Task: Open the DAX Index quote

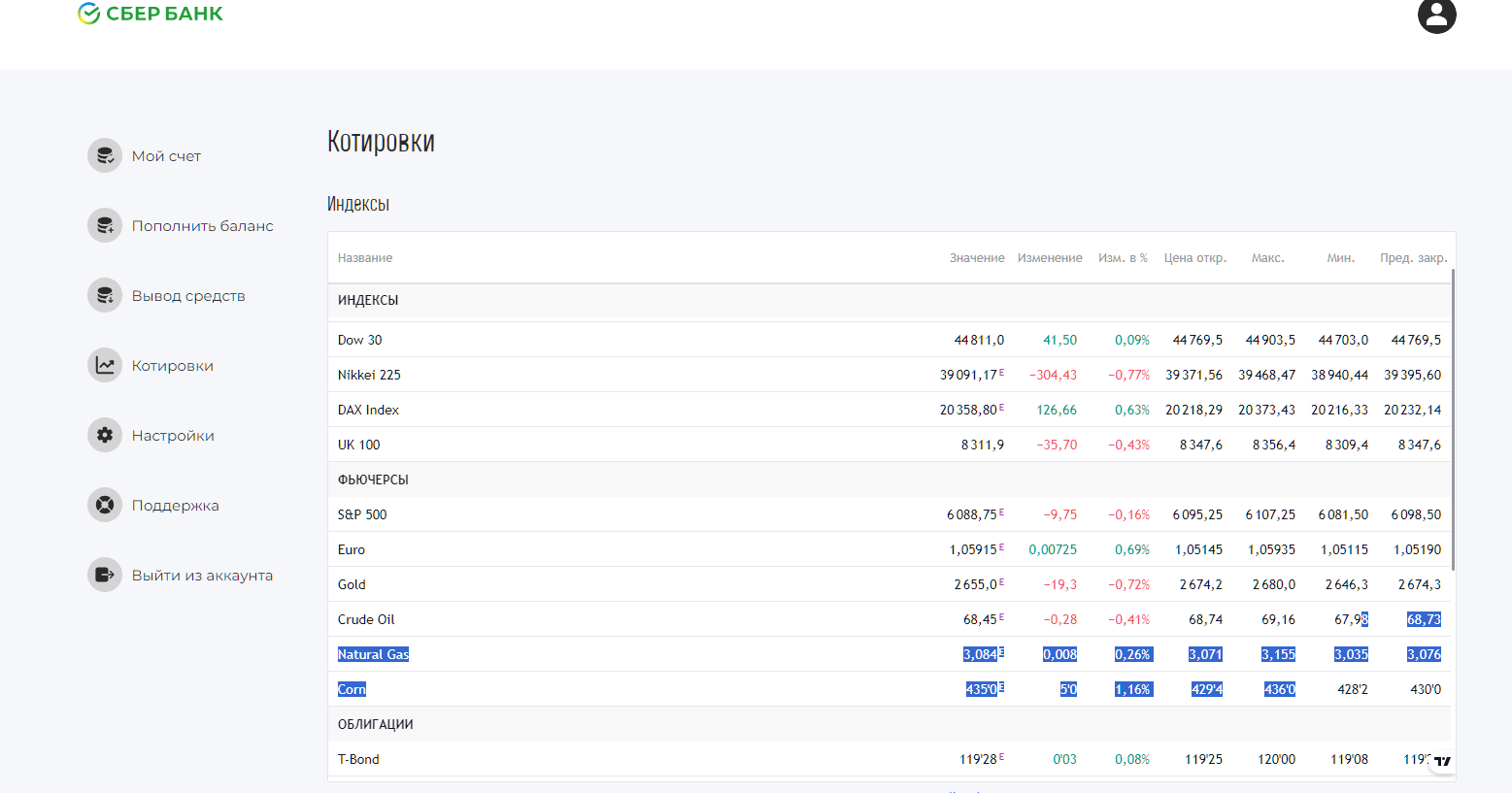Action: tap(890, 410)
